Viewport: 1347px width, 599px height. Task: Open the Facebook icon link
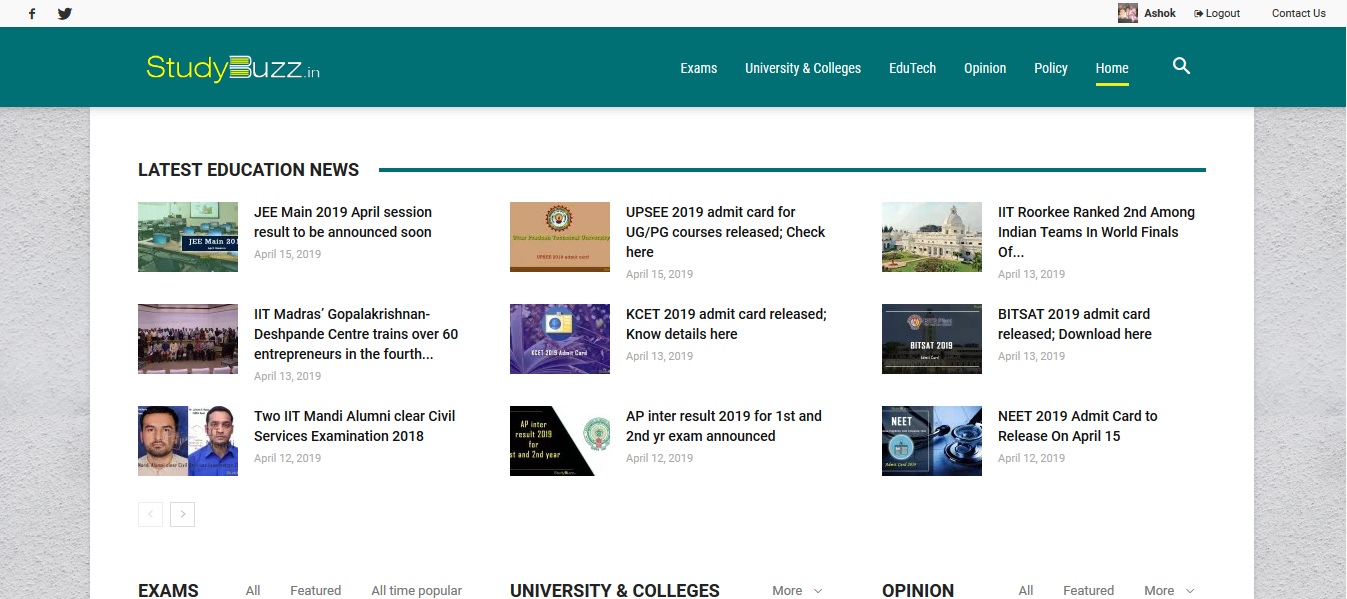pos(32,14)
